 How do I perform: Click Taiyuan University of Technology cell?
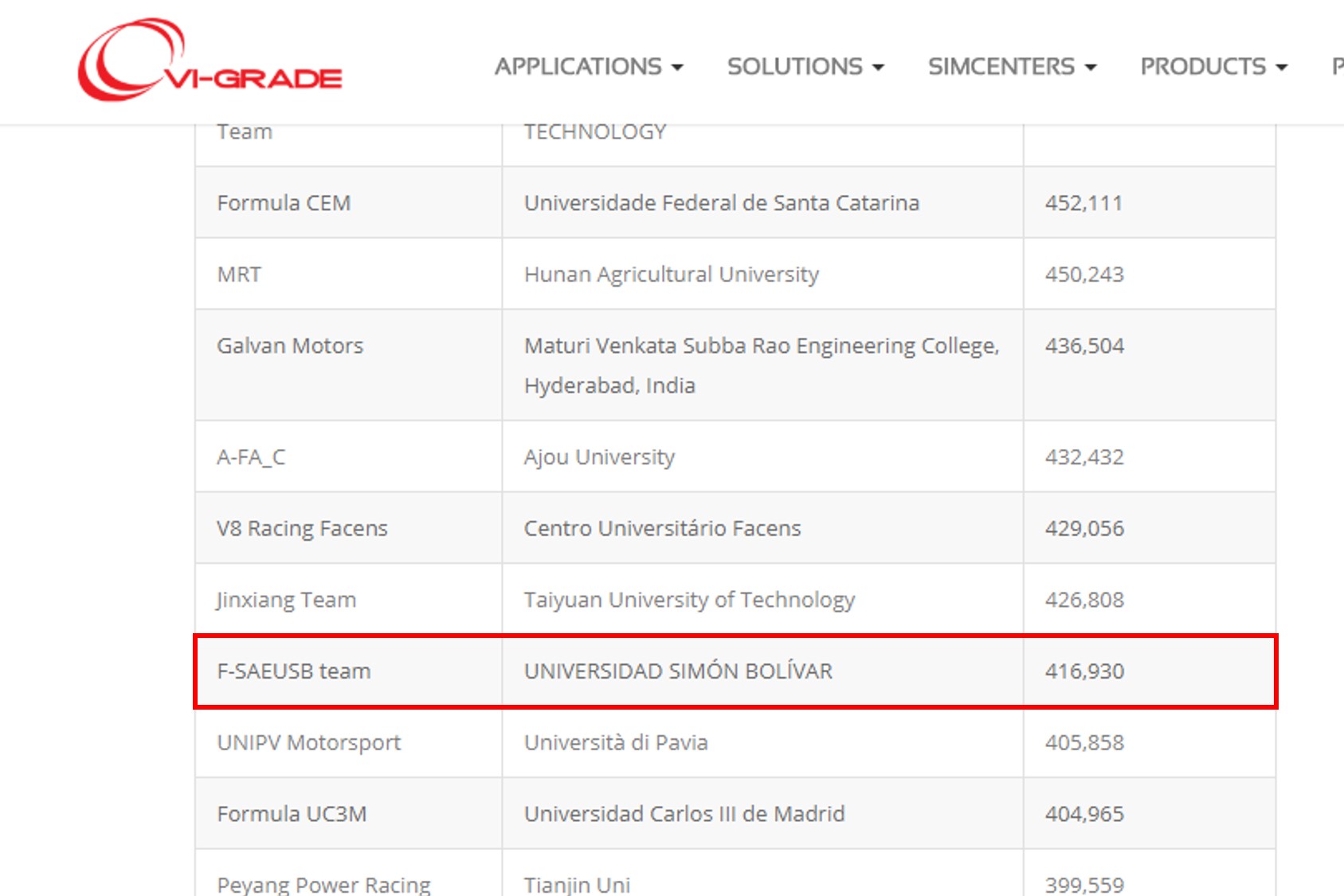point(762,599)
